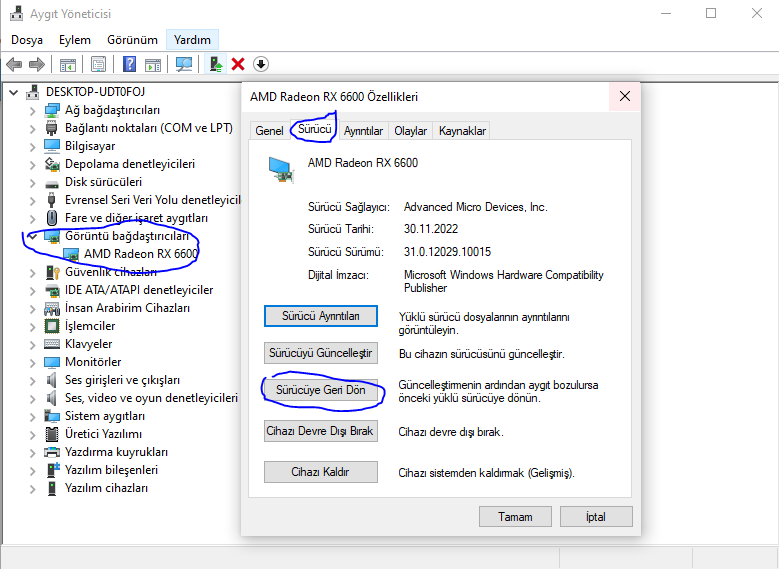Screen dimensions: 779x569
Task: Click Sürücüye Geri Dön button
Action: tap(320, 390)
